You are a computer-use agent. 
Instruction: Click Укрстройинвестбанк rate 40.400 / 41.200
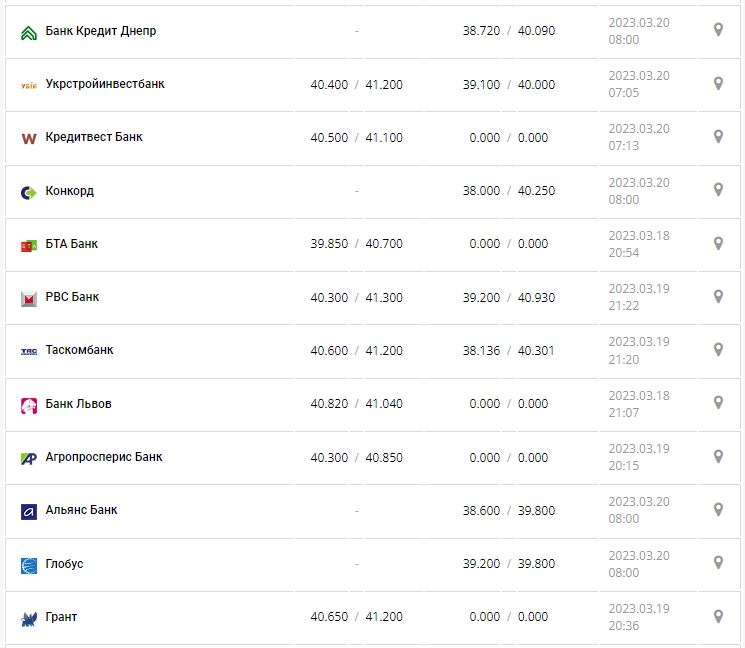pos(356,85)
